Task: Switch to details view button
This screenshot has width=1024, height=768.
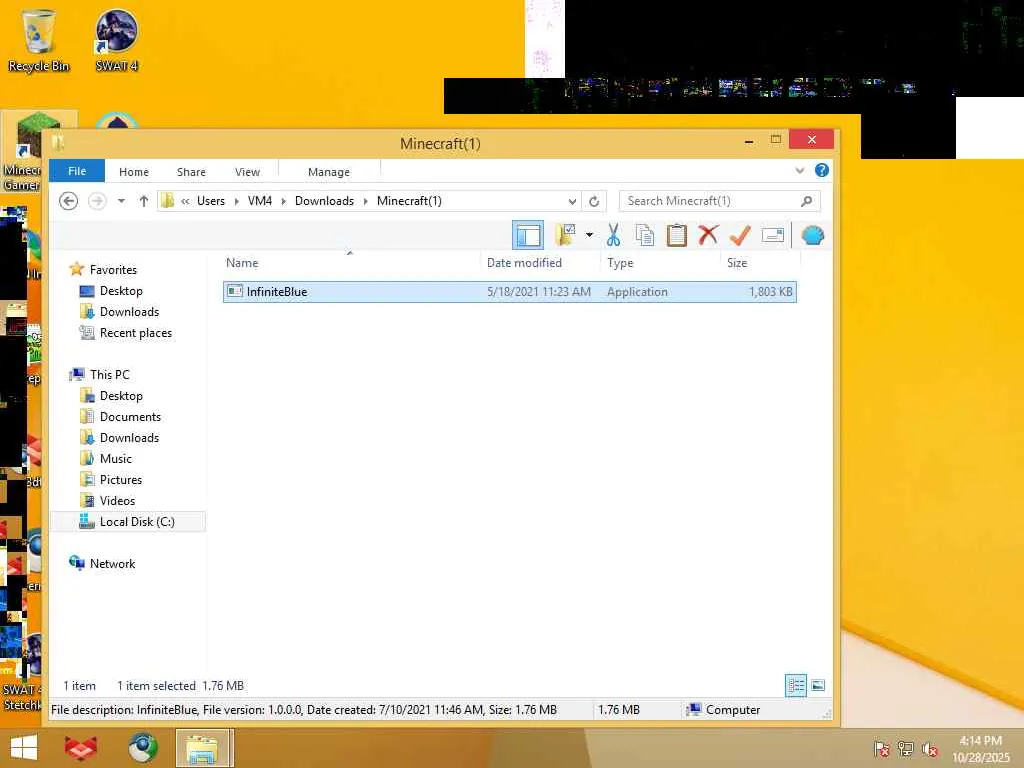Action: (795, 685)
